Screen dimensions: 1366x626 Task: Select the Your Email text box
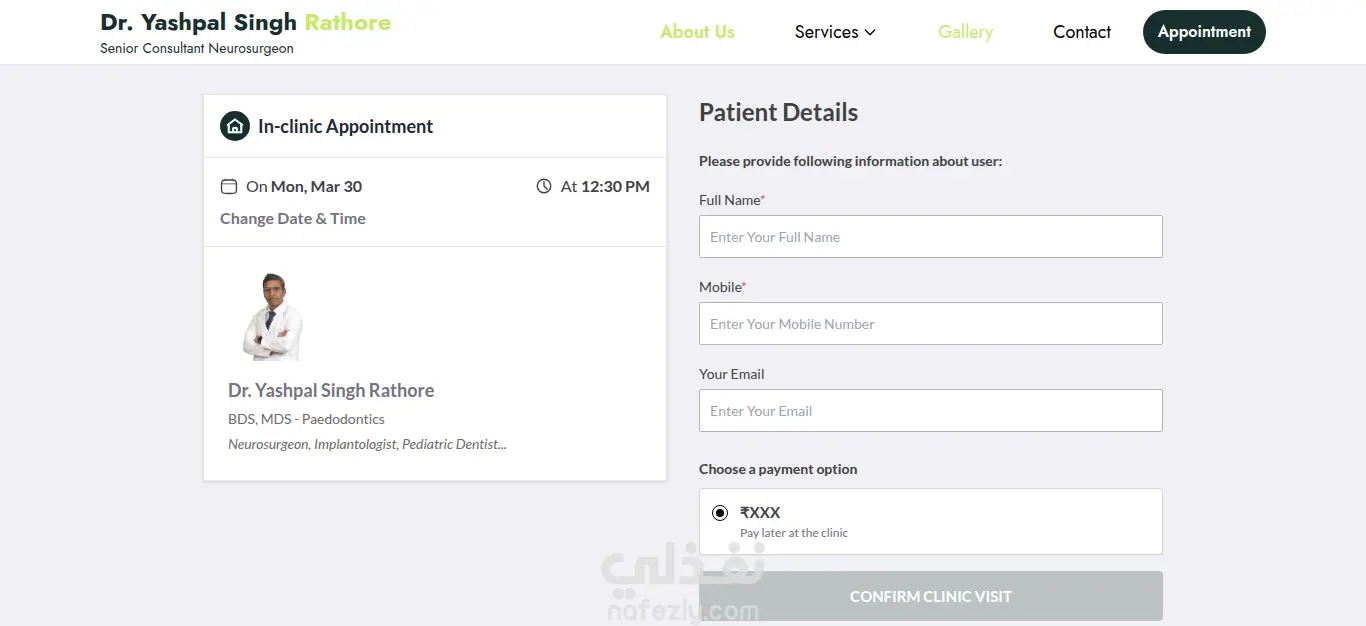pos(930,411)
